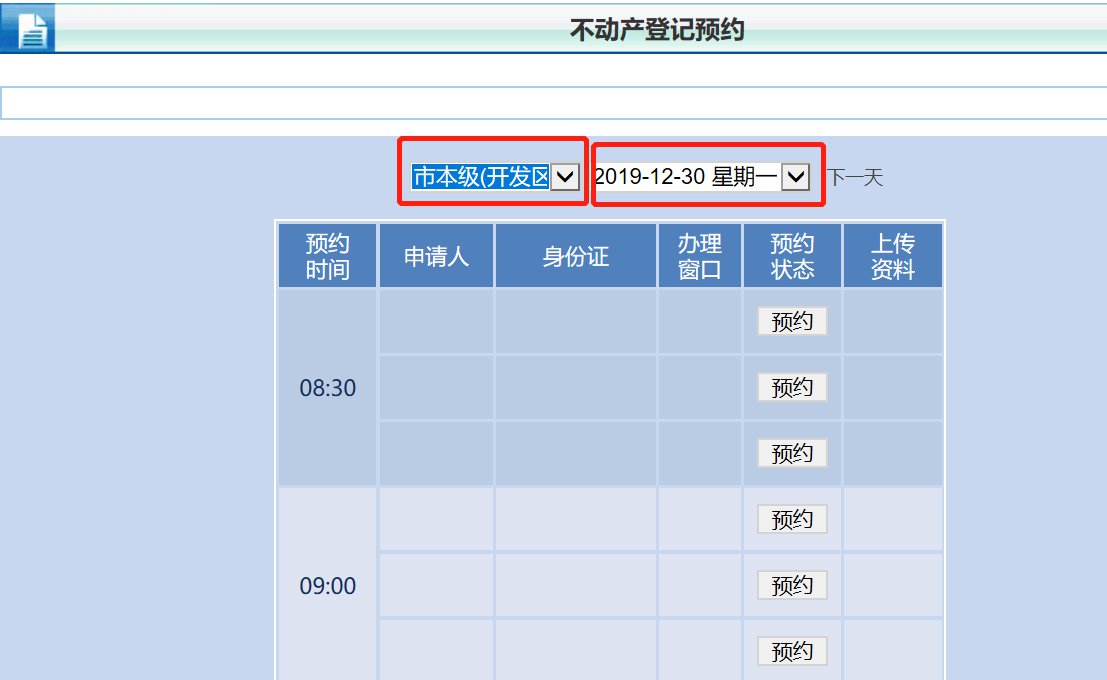1107x680 pixels.
Task: Click the document icon in the header
Action: point(32,31)
